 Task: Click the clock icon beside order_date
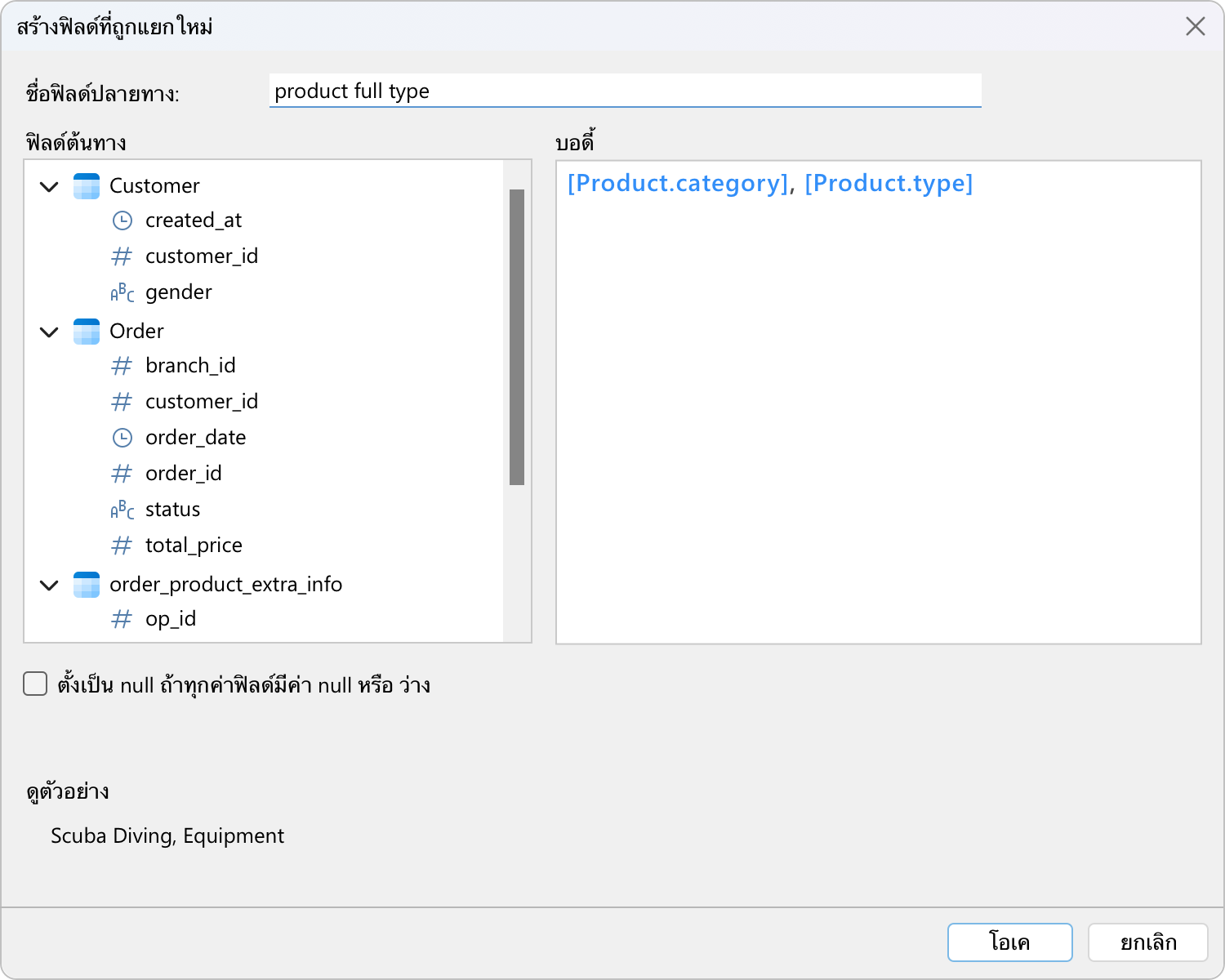122,438
